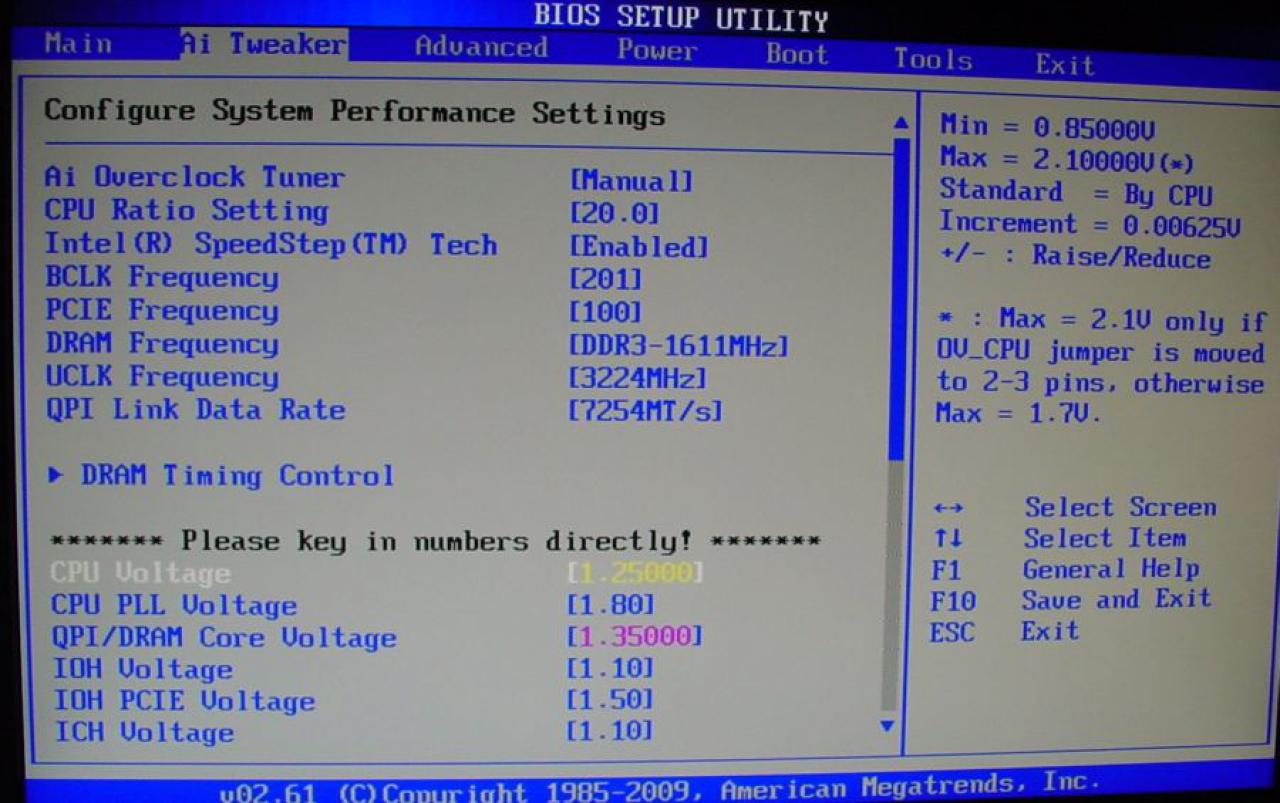Click the CPU PLL Voltage label
Image resolution: width=1280 pixels, height=803 pixels.
(x=174, y=605)
